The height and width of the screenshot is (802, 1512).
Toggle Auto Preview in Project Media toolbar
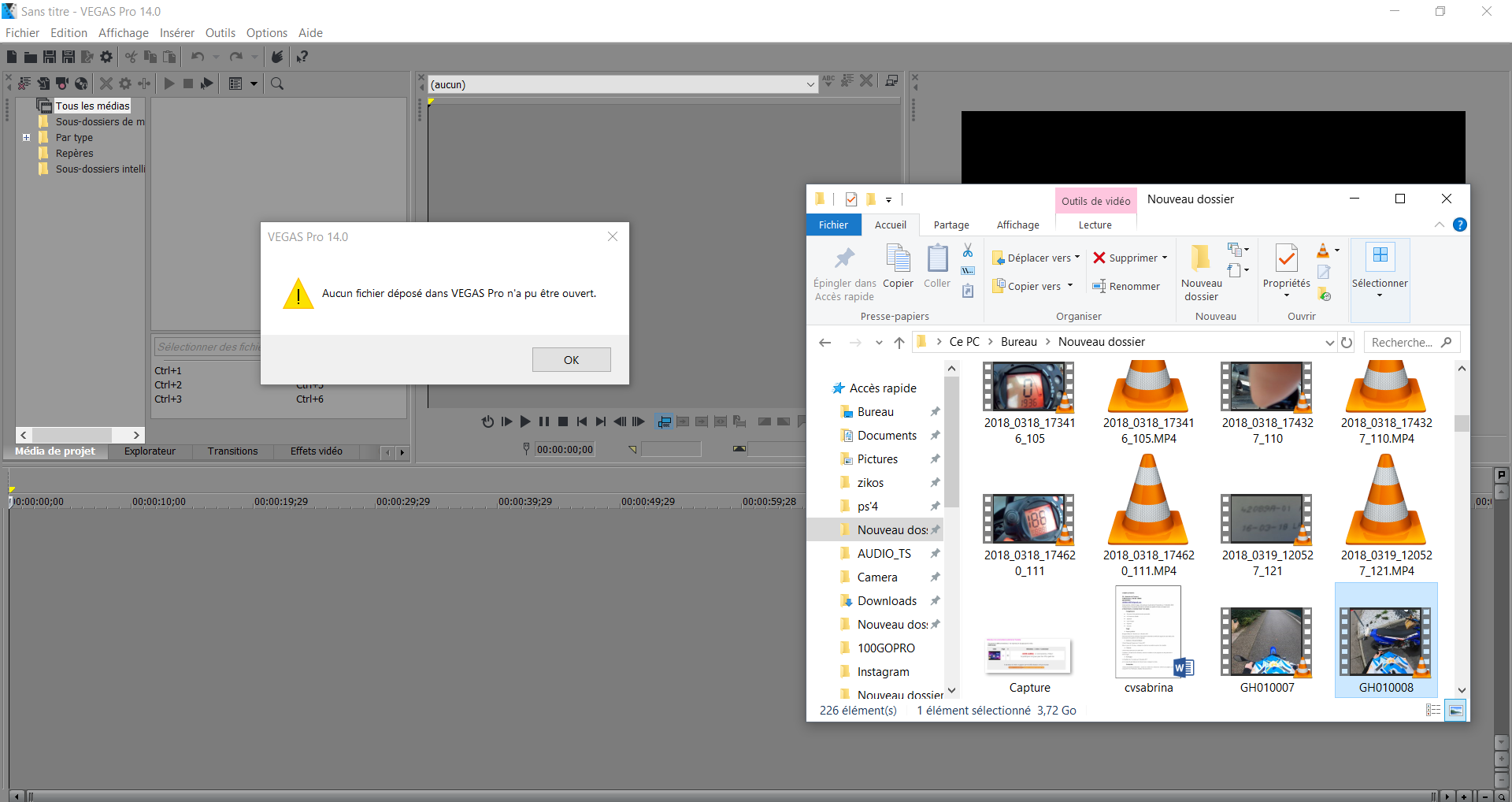click(207, 84)
